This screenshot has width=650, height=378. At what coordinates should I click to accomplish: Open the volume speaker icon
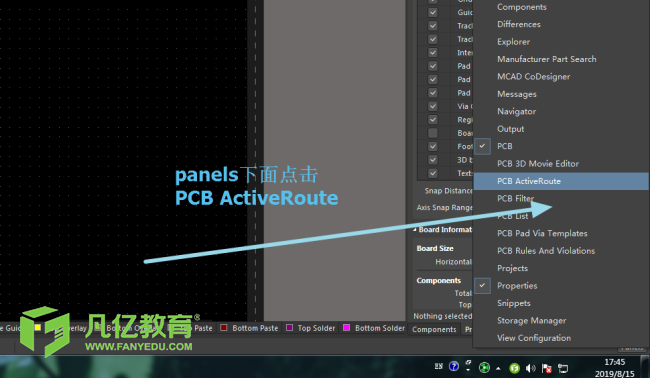coord(530,368)
